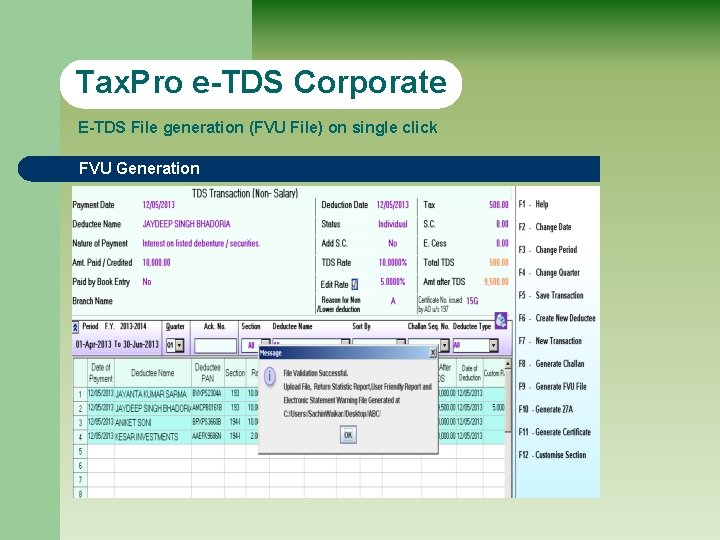
Task: Click PAN cell BPXPS3660B
Action: [x=207, y=422]
